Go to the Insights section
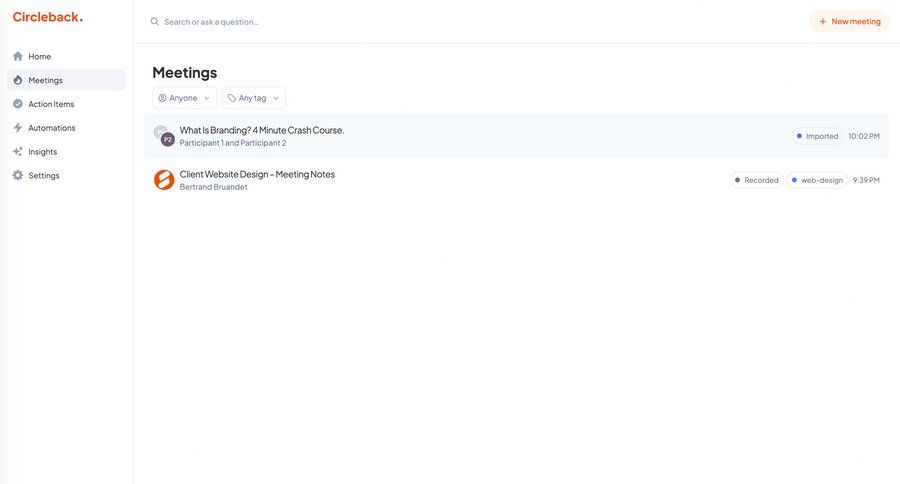Viewport: 900px width, 484px height. [x=42, y=152]
